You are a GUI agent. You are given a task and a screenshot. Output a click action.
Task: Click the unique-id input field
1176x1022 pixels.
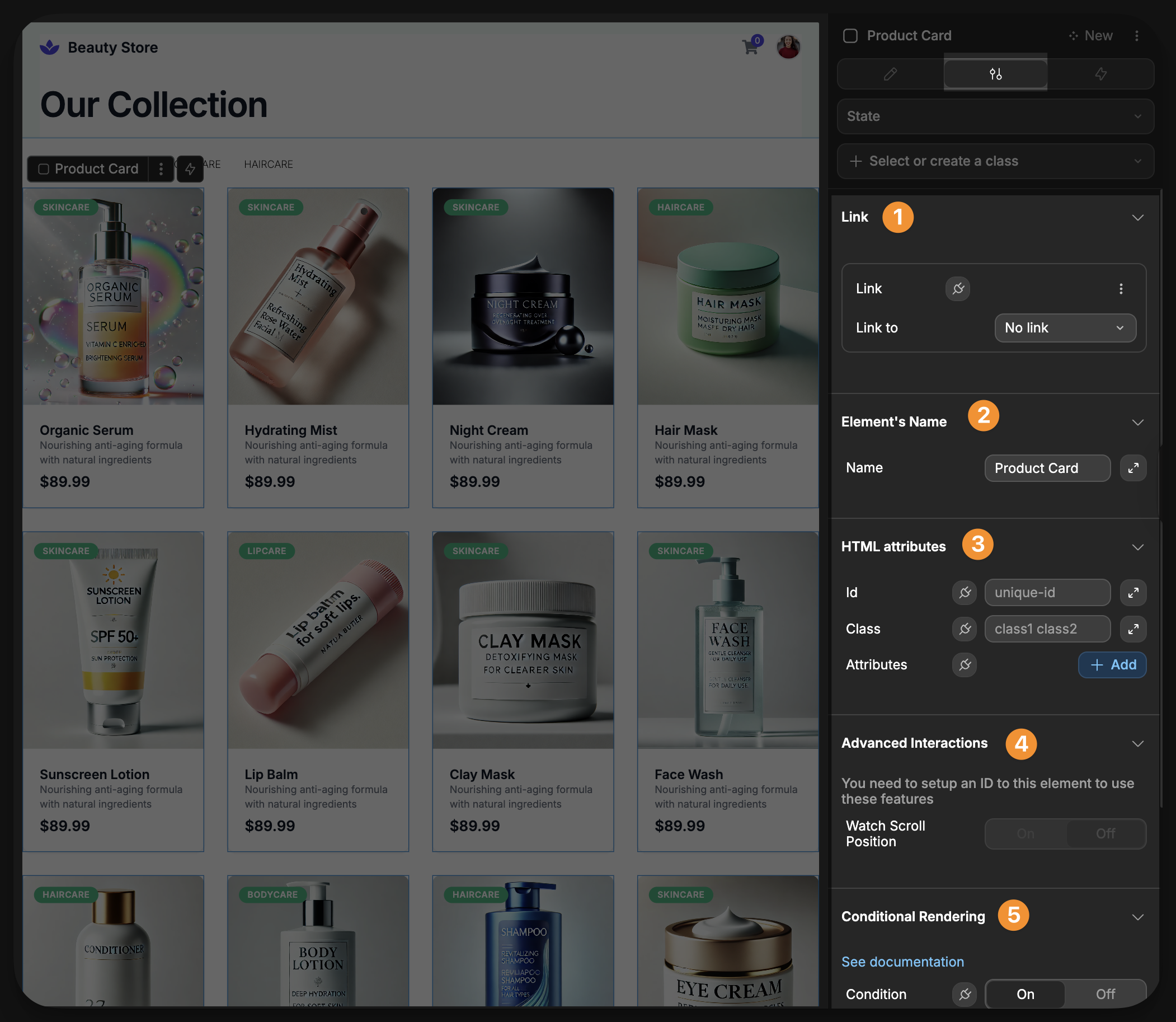point(1047,593)
